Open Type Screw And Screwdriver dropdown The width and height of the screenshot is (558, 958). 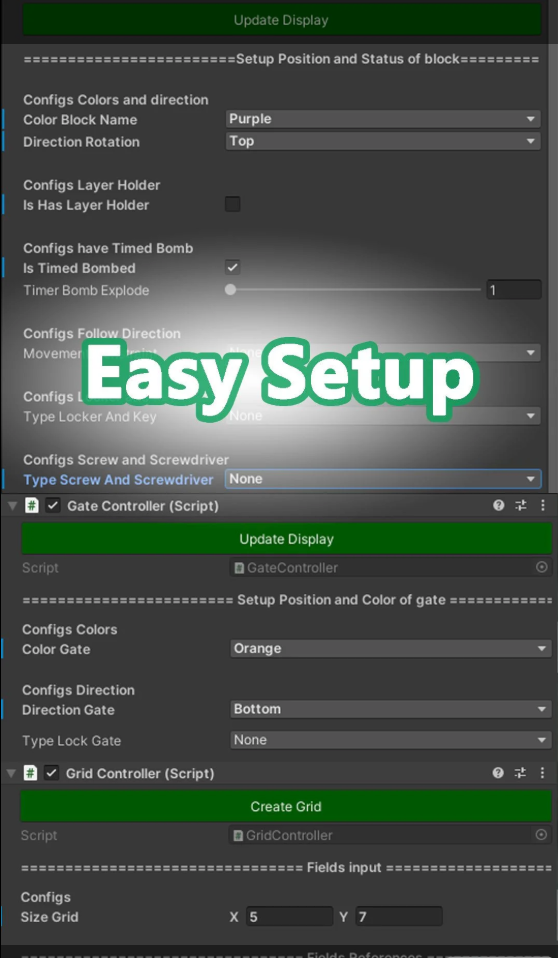(383, 479)
